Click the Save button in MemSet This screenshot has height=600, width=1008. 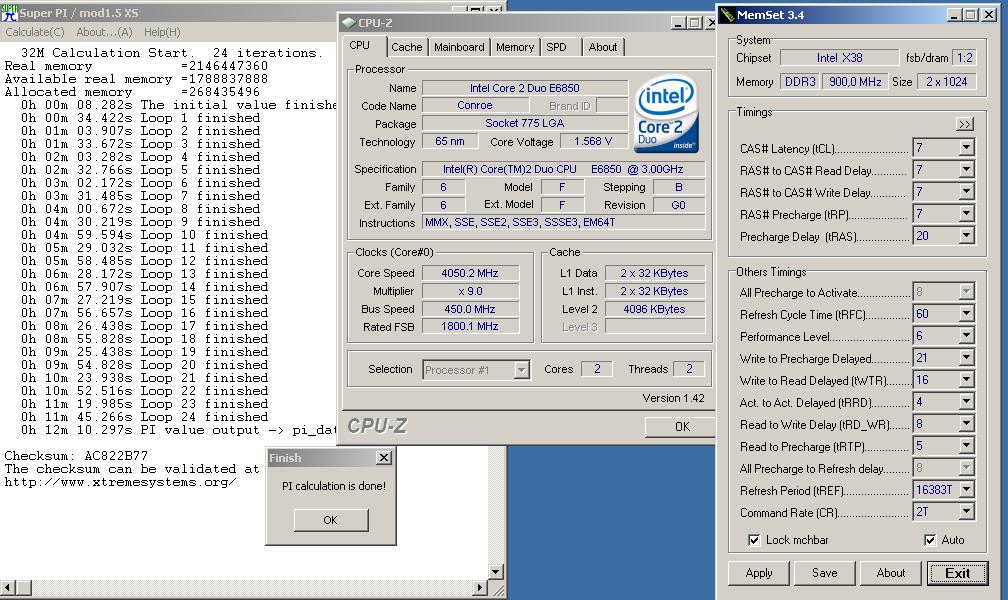tap(824, 573)
